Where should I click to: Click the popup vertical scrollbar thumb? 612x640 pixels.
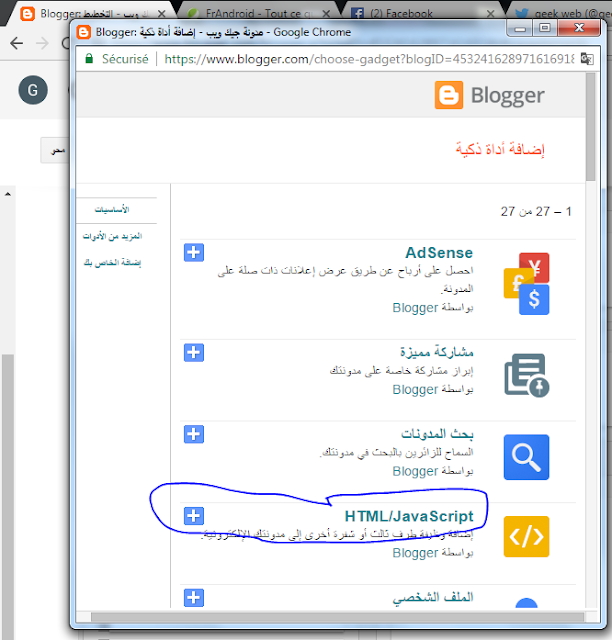[x=590, y=127]
